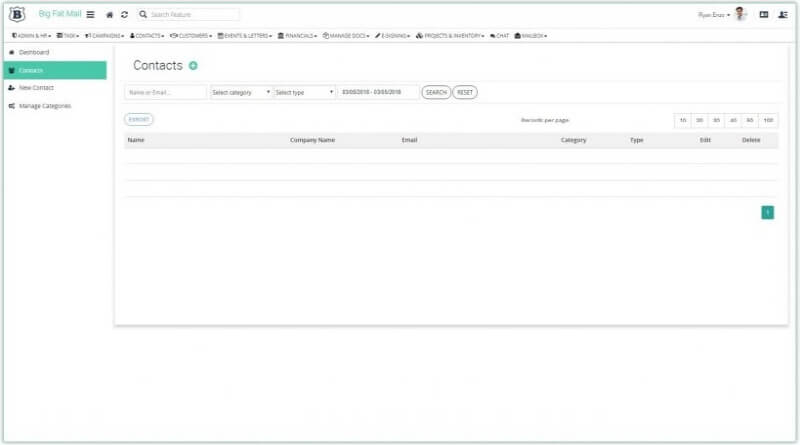Click the Dashboard sidebar icon
The height and width of the screenshot is (445, 800).
point(12,53)
